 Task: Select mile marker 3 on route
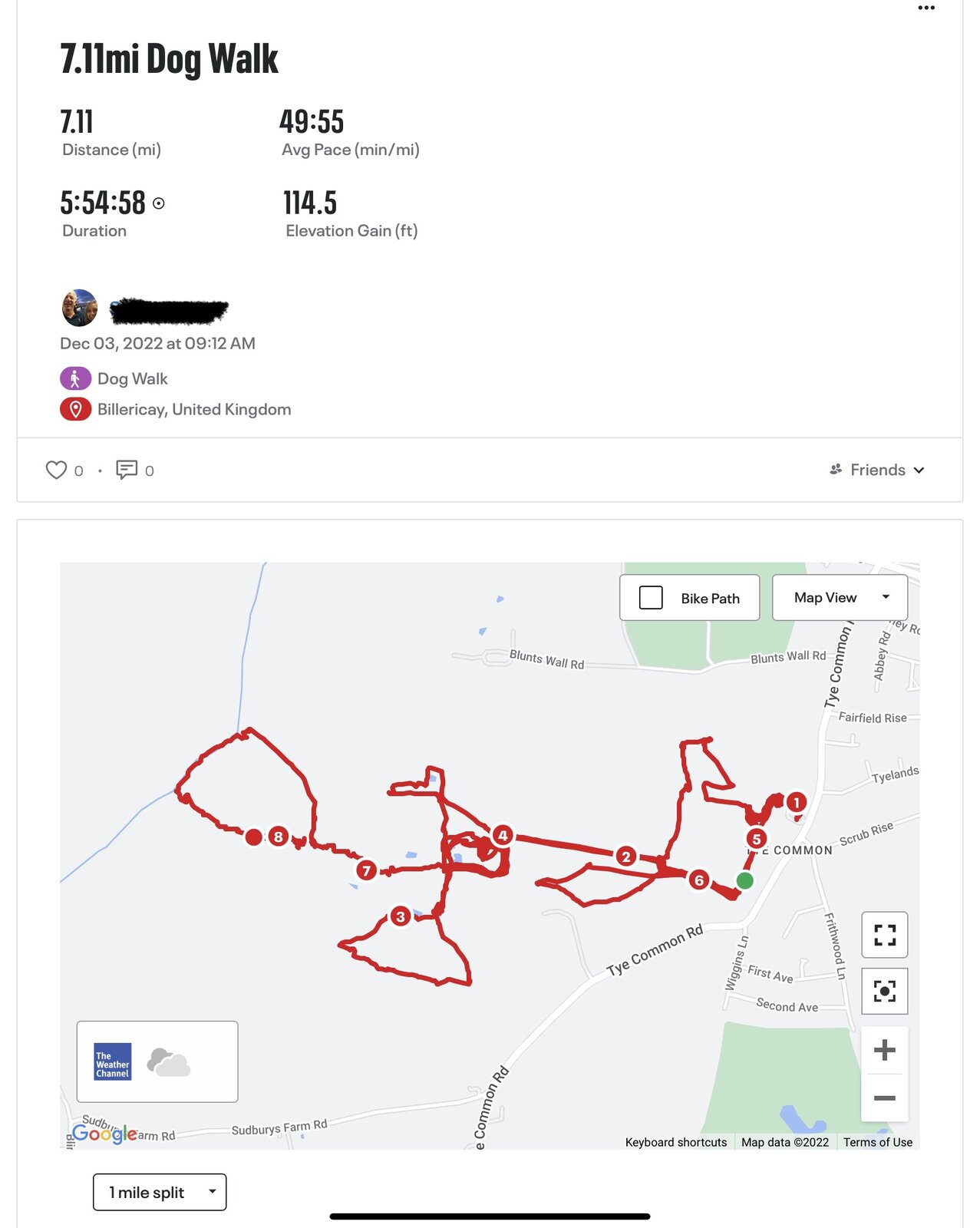pyautogui.click(x=400, y=916)
